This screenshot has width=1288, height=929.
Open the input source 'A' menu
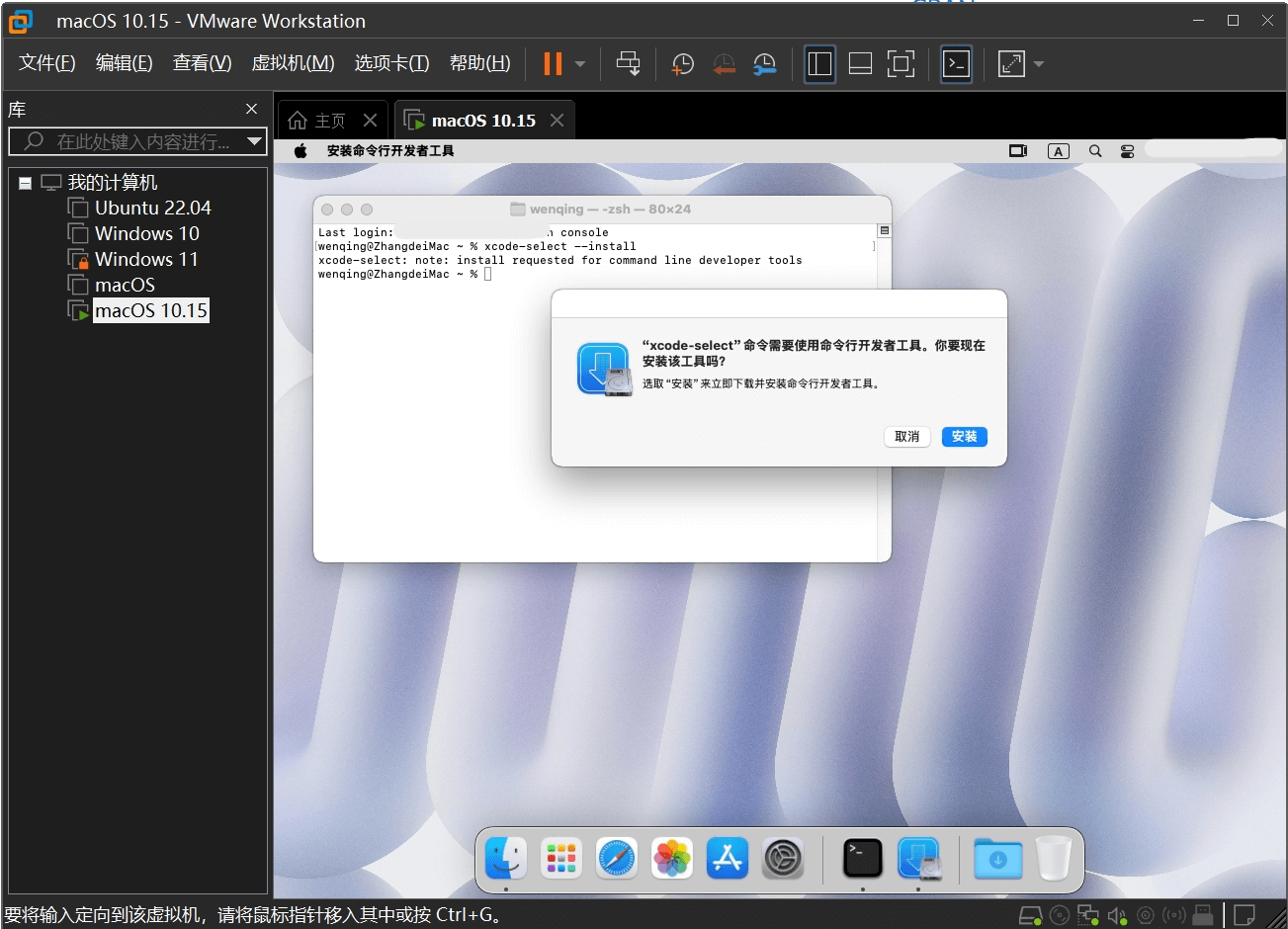[x=1059, y=151]
